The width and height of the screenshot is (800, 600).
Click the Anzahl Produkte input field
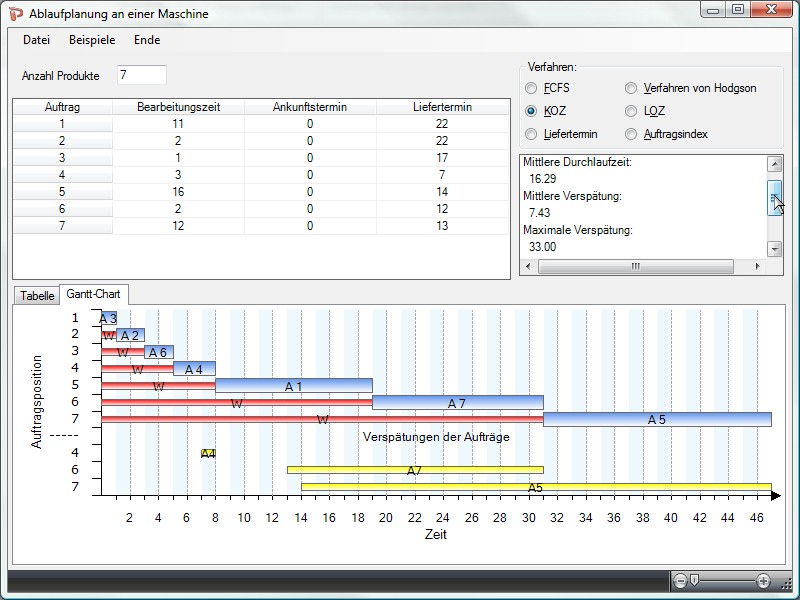coord(141,75)
